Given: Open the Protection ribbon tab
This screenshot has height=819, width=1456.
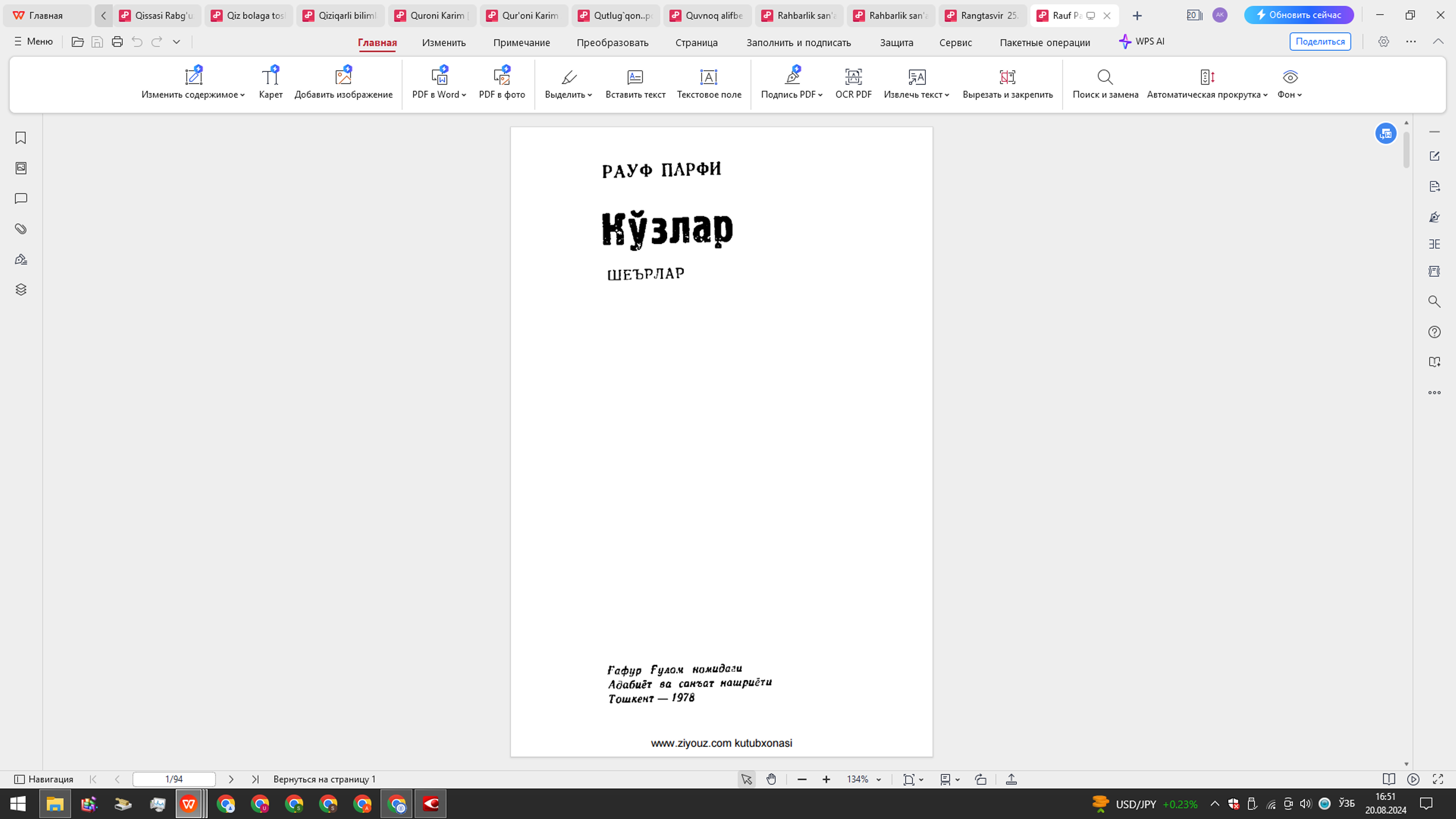Looking at the screenshot, I should click(896, 42).
